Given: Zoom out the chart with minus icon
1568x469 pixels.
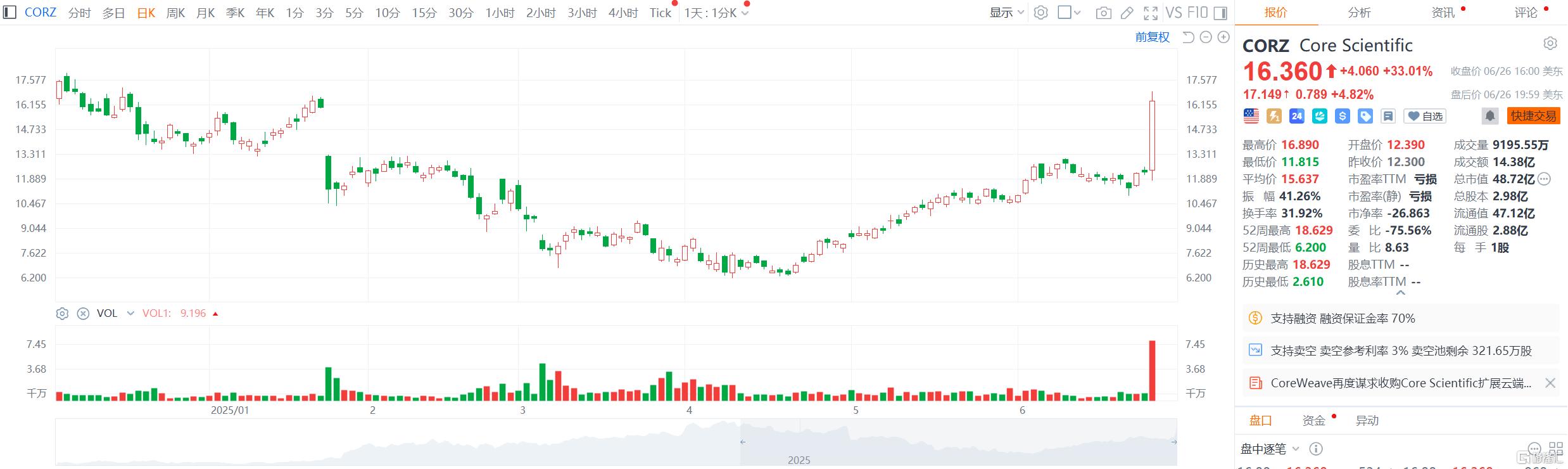Looking at the screenshot, I should coord(1206,37).
